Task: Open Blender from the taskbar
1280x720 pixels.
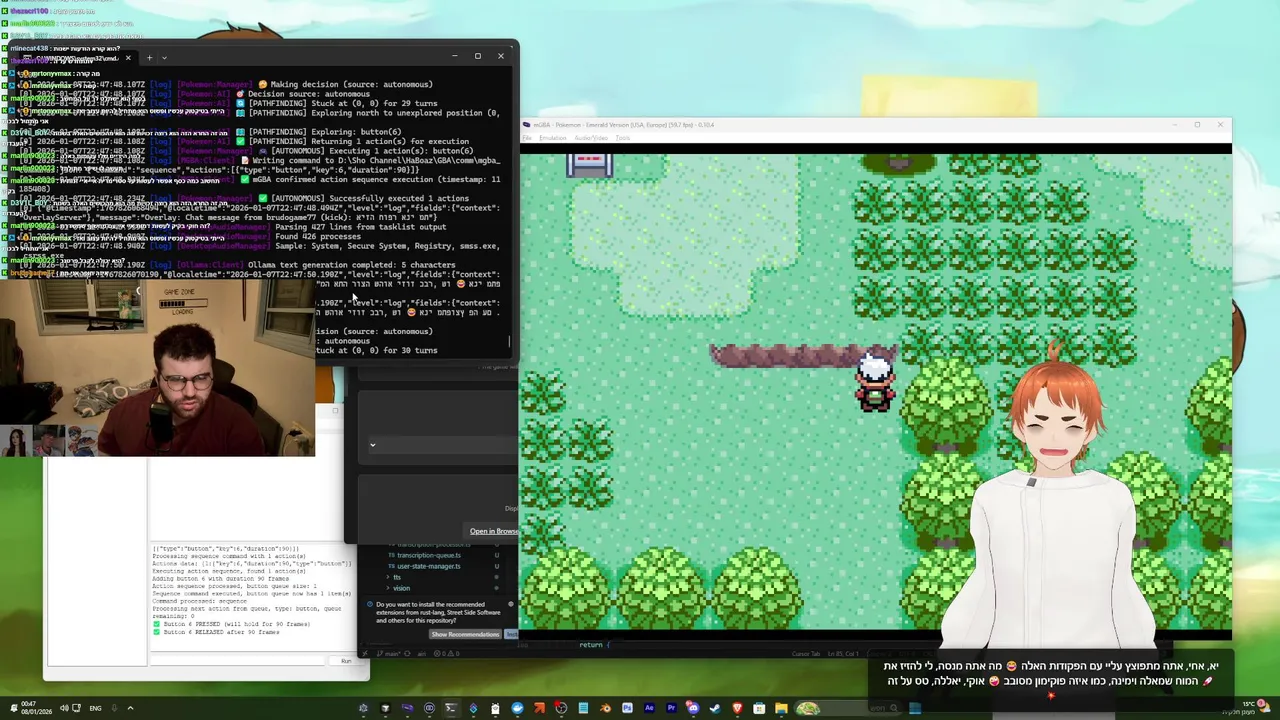Action: [x=605, y=708]
